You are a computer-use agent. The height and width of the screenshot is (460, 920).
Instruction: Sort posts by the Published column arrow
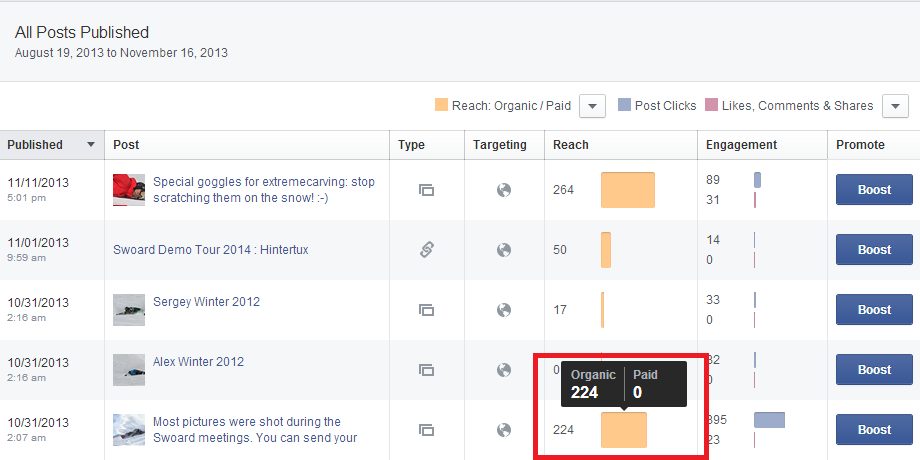pyautogui.click(x=91, y=145)
